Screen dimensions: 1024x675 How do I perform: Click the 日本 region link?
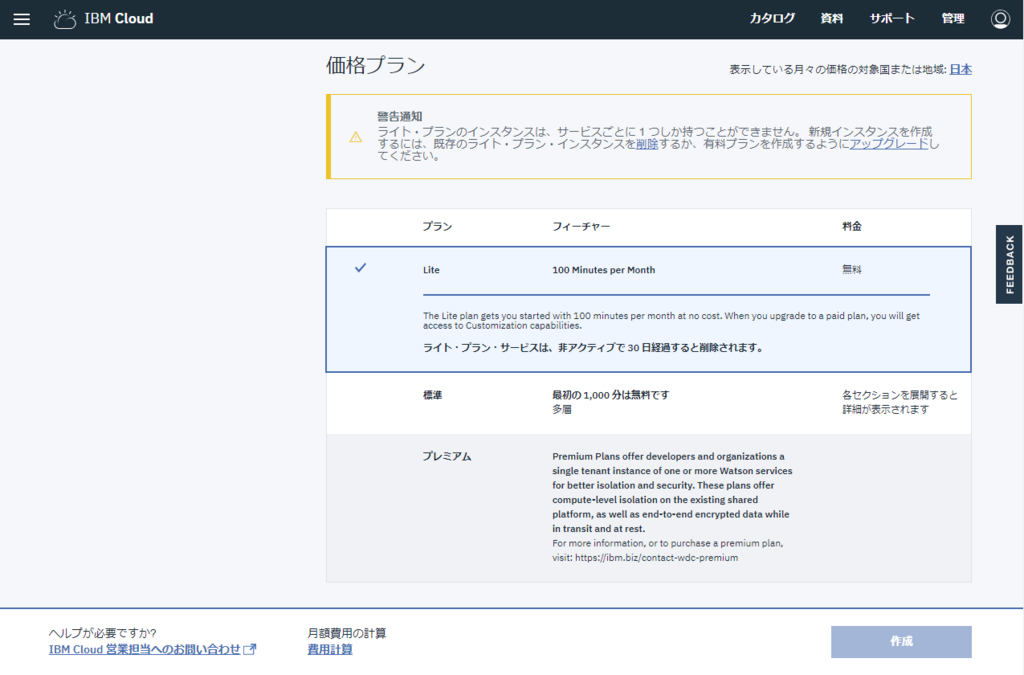click(960, 69)
